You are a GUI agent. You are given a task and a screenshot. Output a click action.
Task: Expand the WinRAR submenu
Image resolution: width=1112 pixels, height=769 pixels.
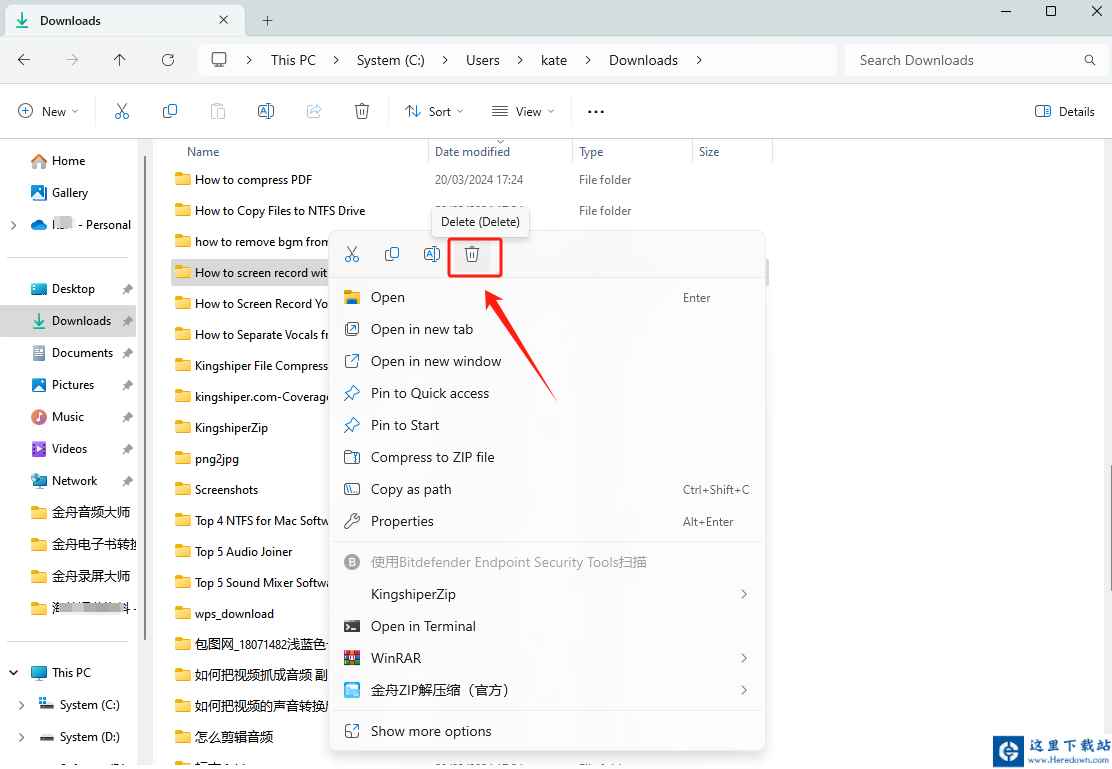click(743, 658)
